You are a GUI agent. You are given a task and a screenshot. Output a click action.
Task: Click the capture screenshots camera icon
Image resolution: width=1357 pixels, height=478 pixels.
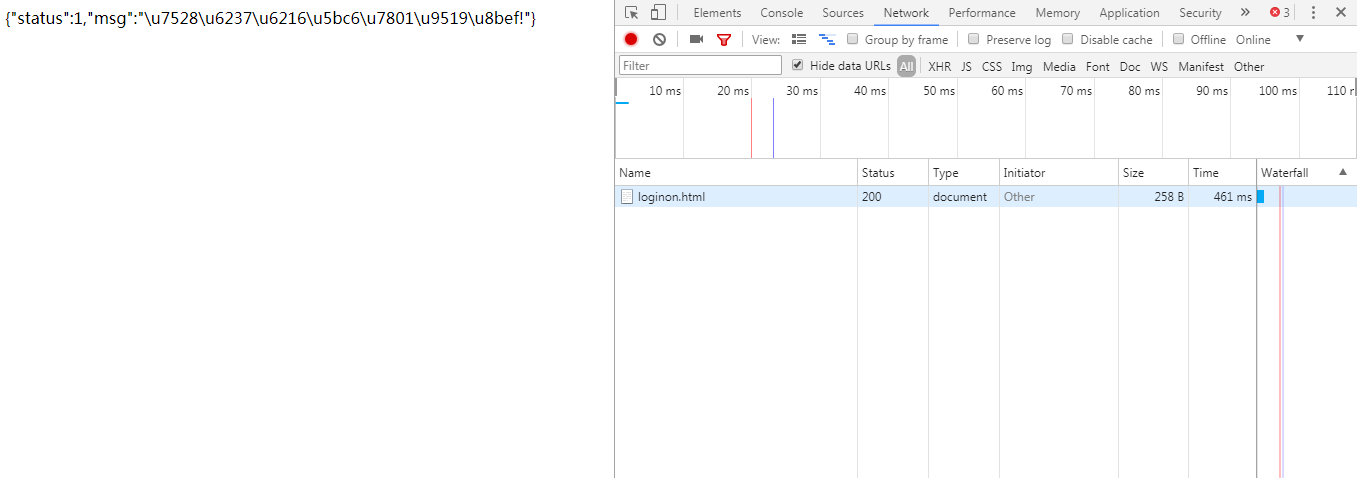696,39
